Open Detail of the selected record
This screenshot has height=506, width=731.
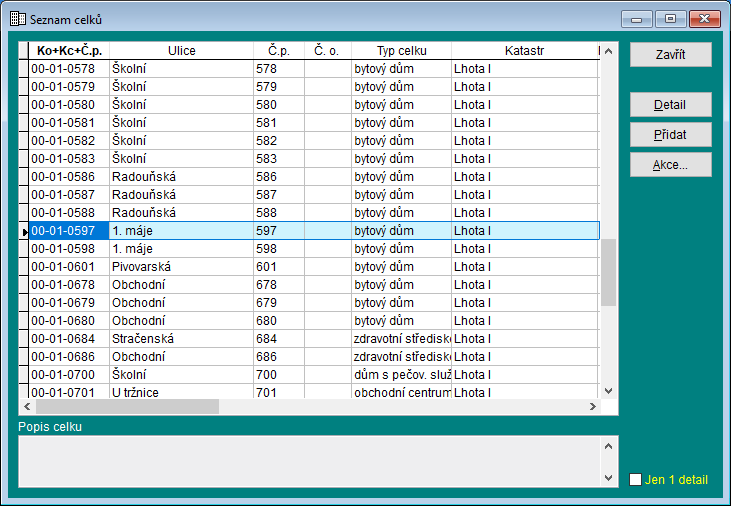pos(670,105)
